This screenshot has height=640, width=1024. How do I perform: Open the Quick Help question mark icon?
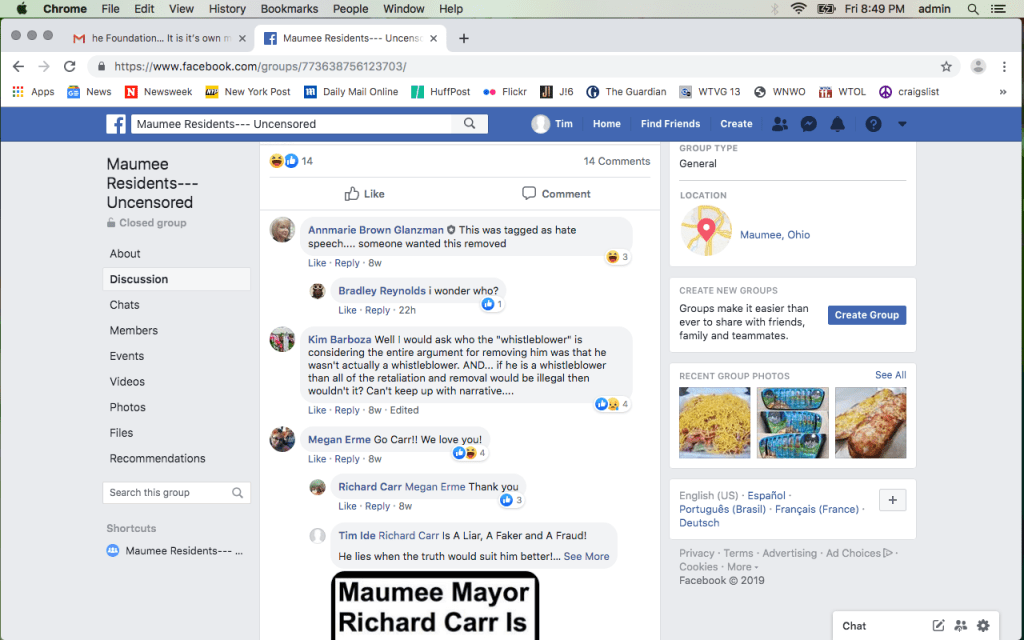pyautogui.click(x=873, y=124)
